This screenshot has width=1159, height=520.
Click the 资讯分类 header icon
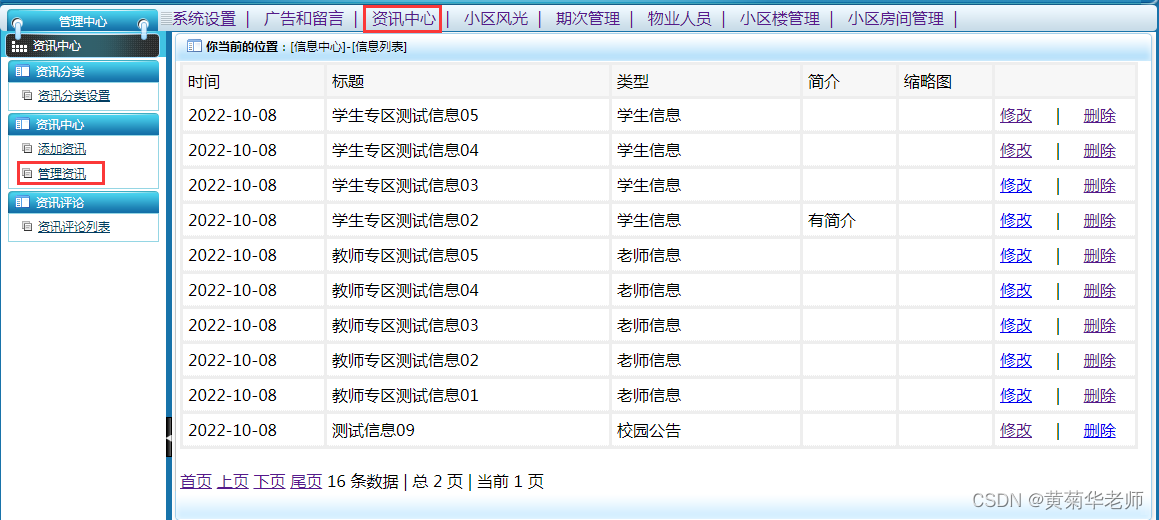[x=22, y=72]
